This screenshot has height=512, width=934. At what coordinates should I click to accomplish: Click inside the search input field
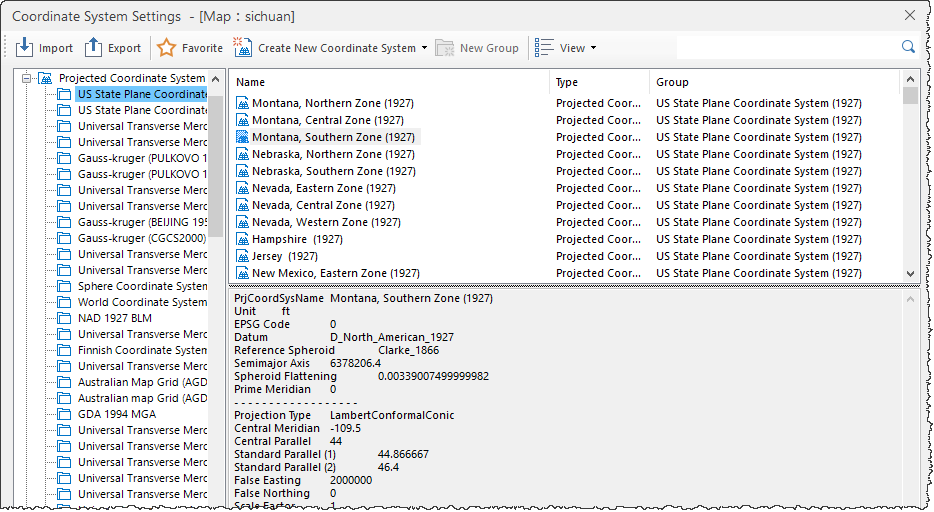point(786,47)
